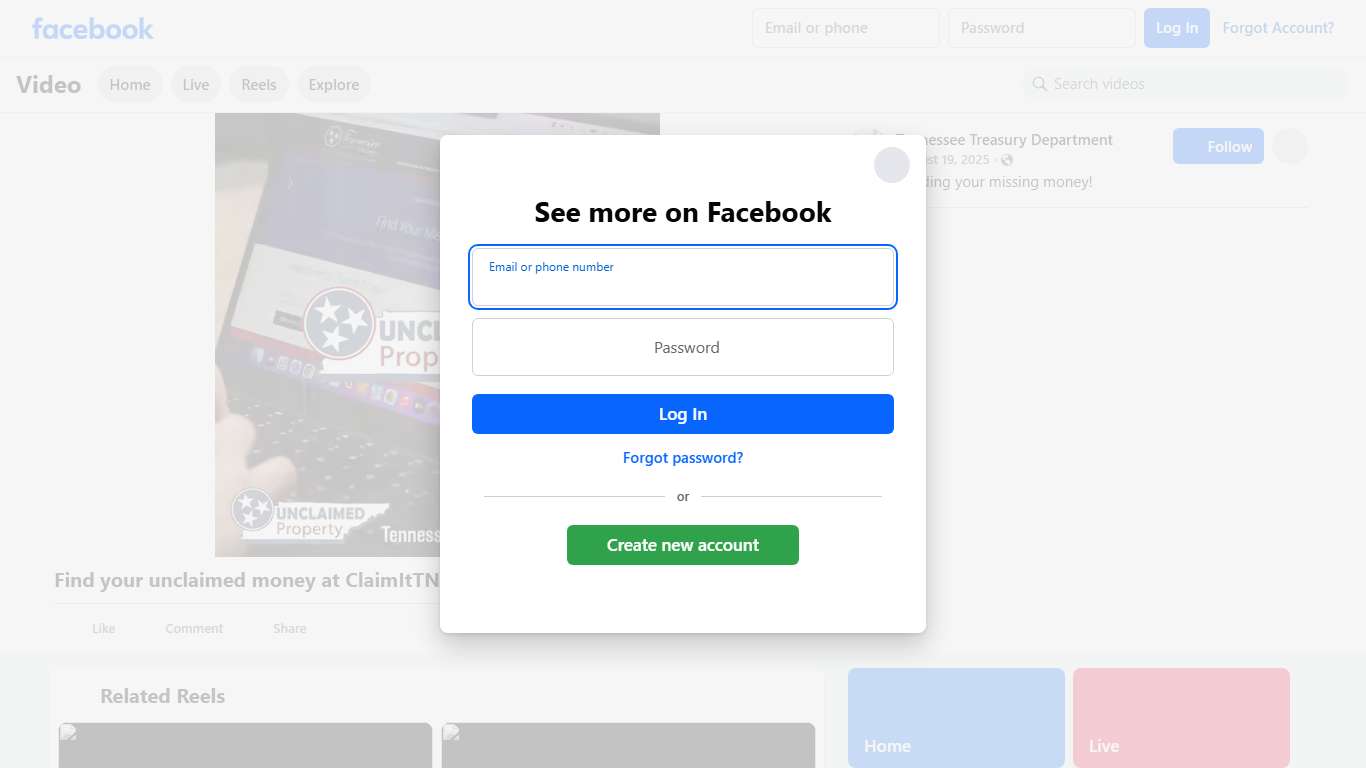Screen dimensions: 1366x768
Task: Open the Forgot Account? link in header
Action: pyautogui.click(x=1278, y=28)
